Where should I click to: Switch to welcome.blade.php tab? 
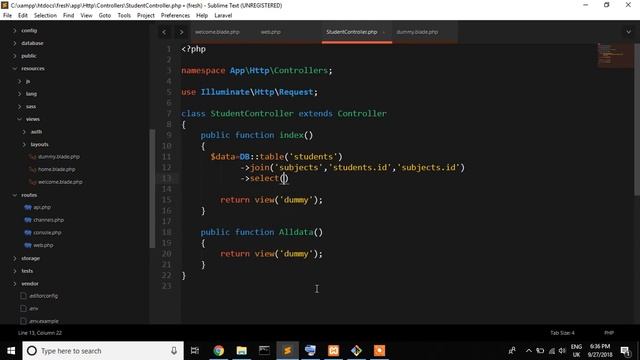coord(217,32)
